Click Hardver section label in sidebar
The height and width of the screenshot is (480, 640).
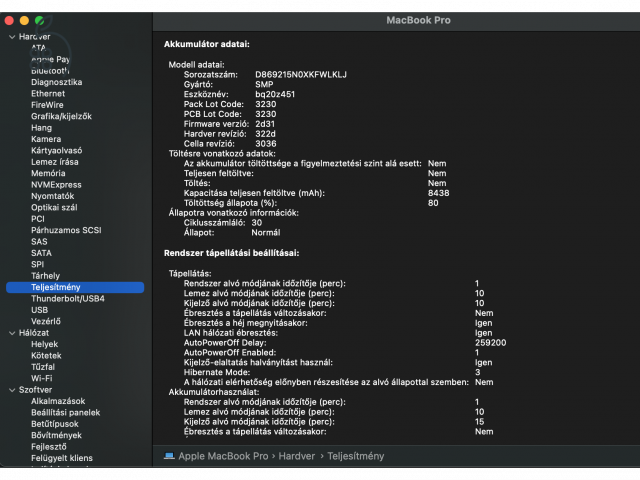[x=34, y=37]
